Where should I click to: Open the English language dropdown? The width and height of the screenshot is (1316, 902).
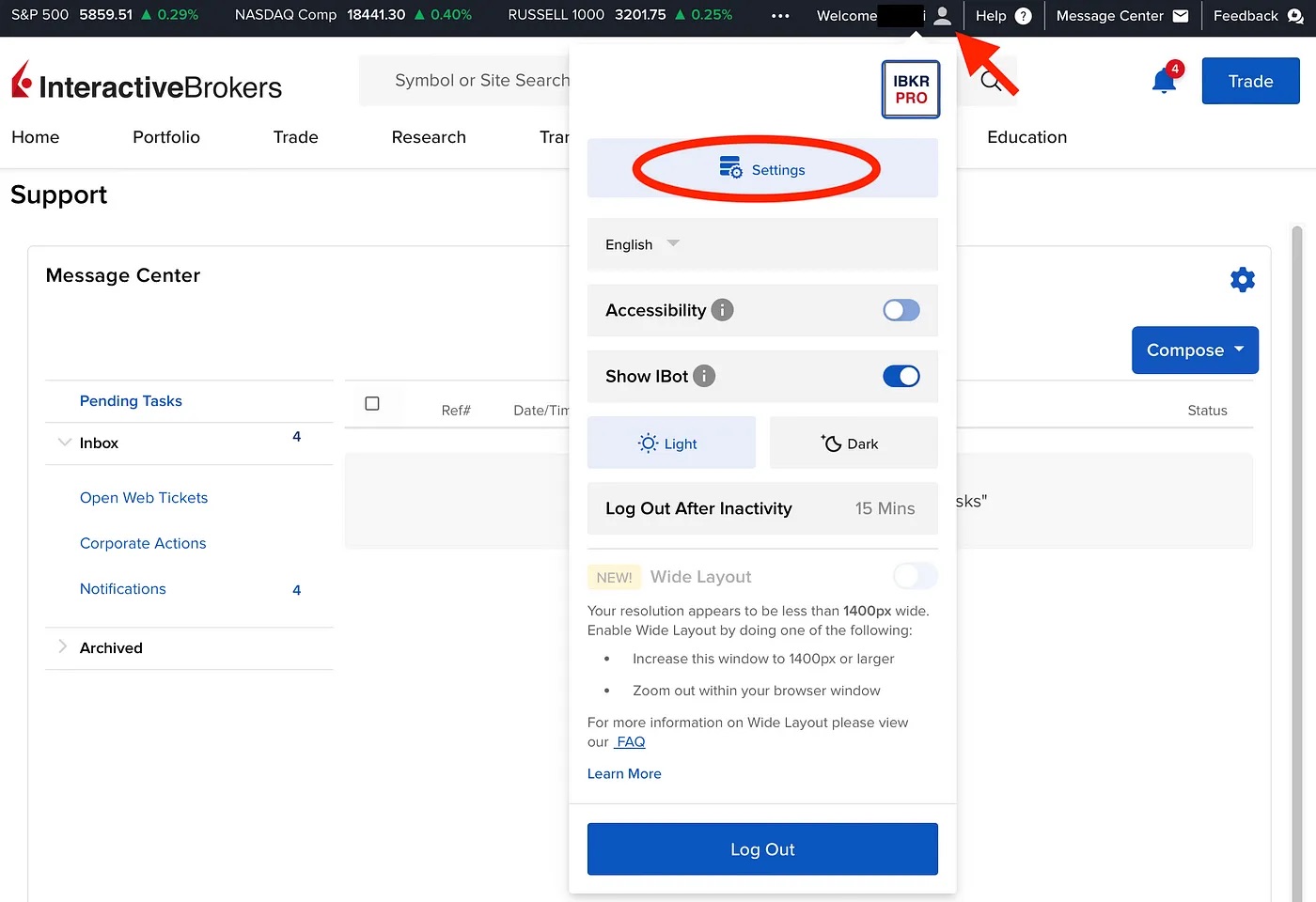[643, 244]
